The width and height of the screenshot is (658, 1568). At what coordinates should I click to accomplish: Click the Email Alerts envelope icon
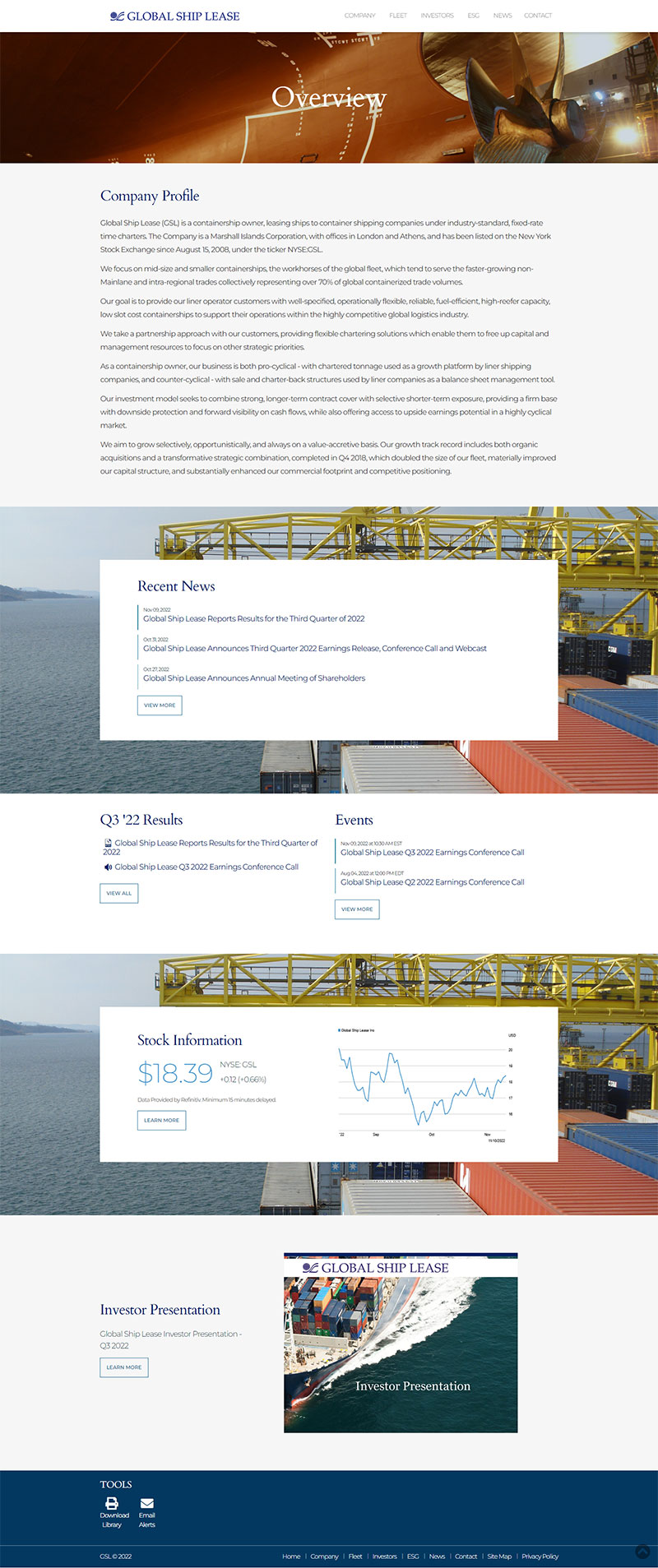(147, 1503)
